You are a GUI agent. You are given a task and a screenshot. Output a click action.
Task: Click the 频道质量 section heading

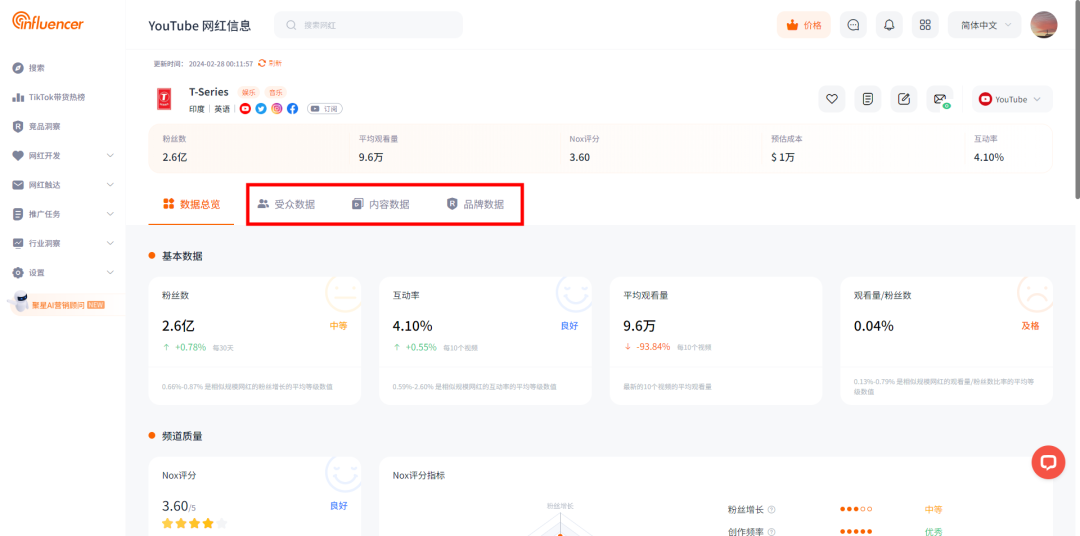(182, 436)
